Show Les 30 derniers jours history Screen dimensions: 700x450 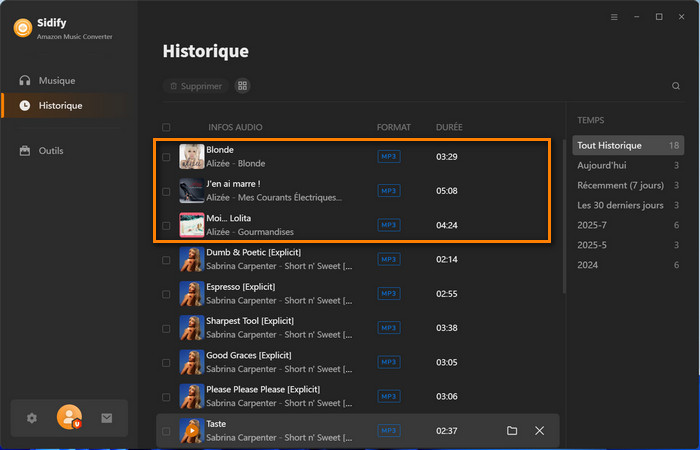click(x=620, y=205)
